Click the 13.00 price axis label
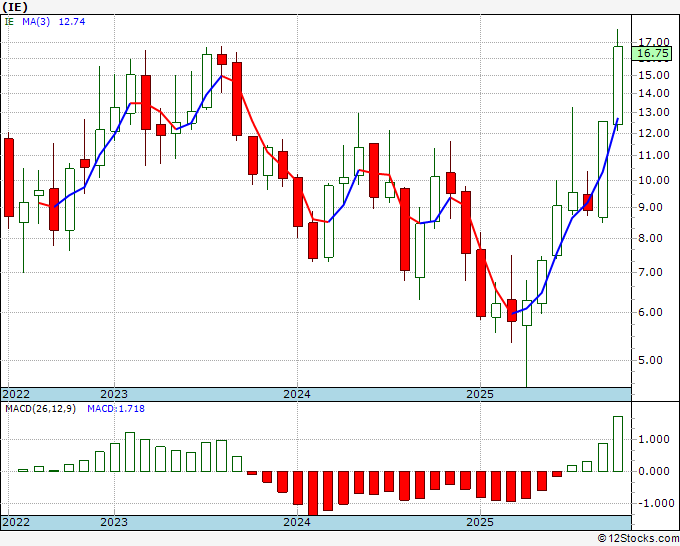The height and width of the screenshot is (546, 680). 654,112
